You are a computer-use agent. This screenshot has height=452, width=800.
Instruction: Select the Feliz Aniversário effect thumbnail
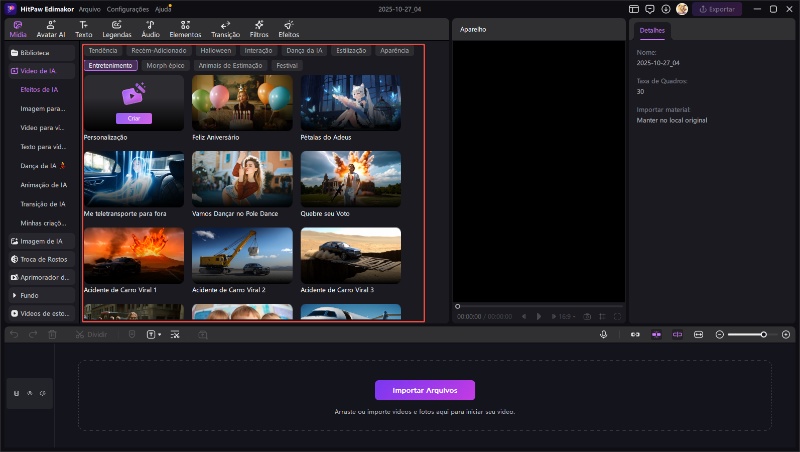pyautogui.click(x=242, y=102)
